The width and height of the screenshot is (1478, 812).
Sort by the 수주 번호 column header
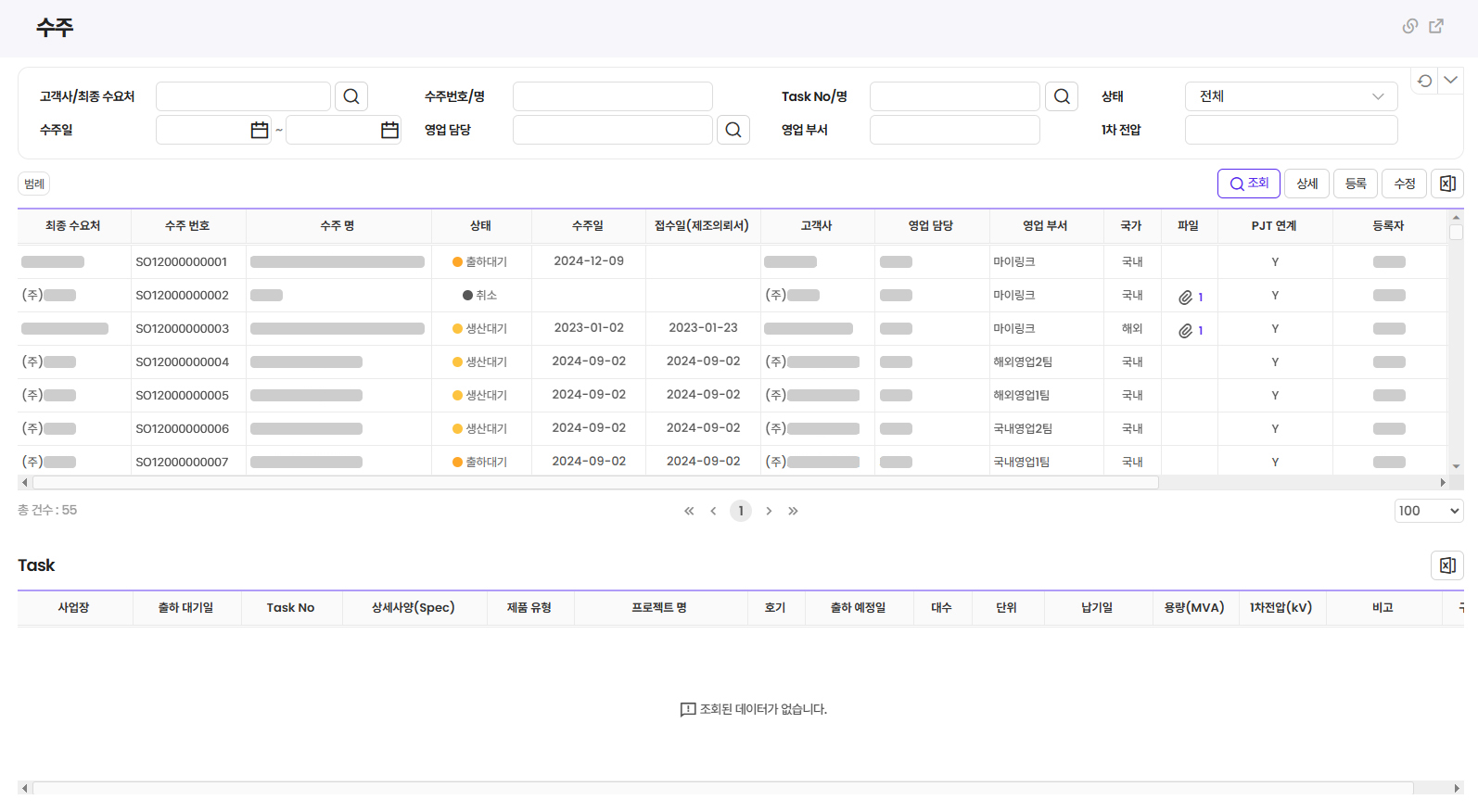tap(187, 225)
